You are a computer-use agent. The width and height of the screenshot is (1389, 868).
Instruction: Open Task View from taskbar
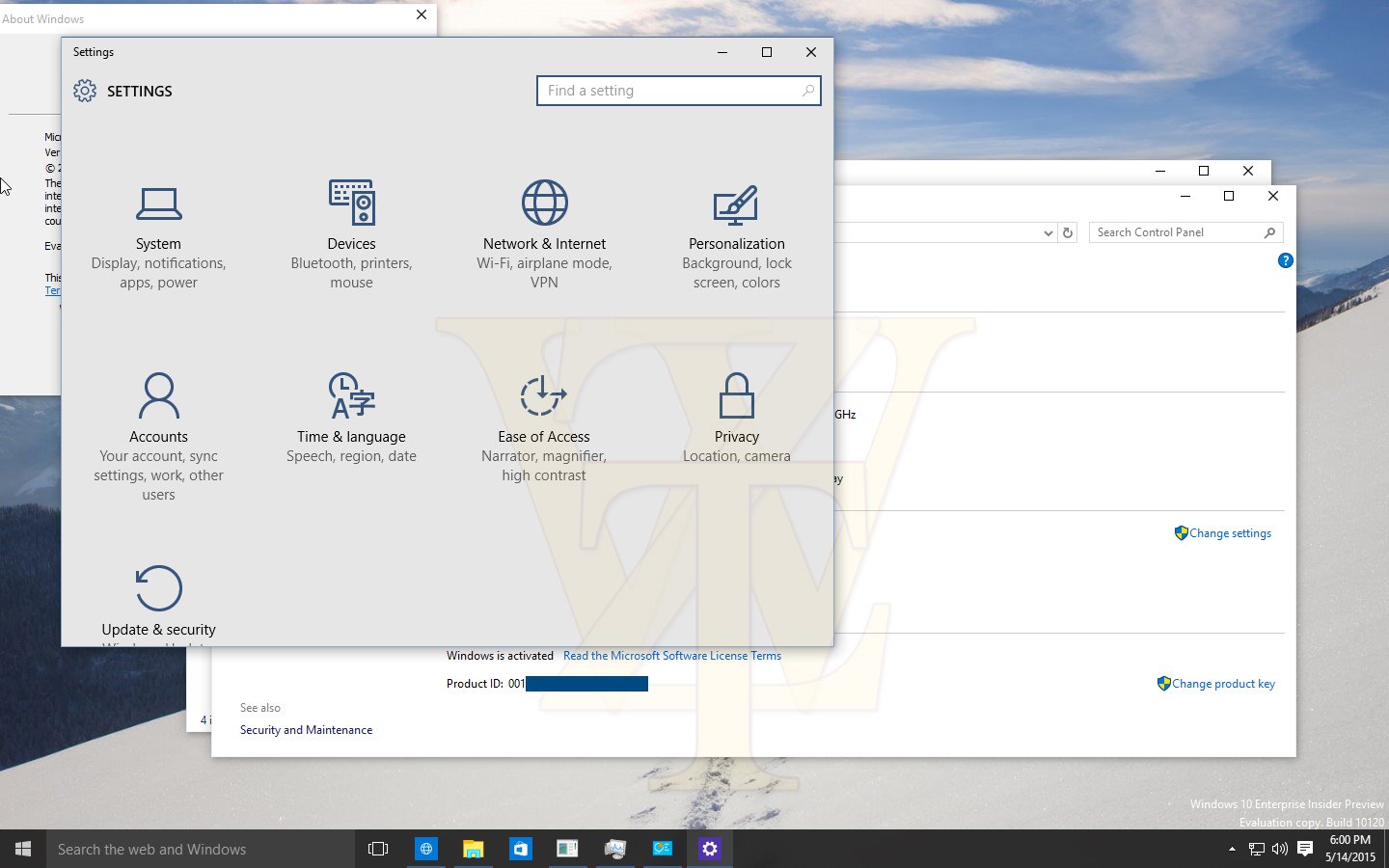coord(378,849)
